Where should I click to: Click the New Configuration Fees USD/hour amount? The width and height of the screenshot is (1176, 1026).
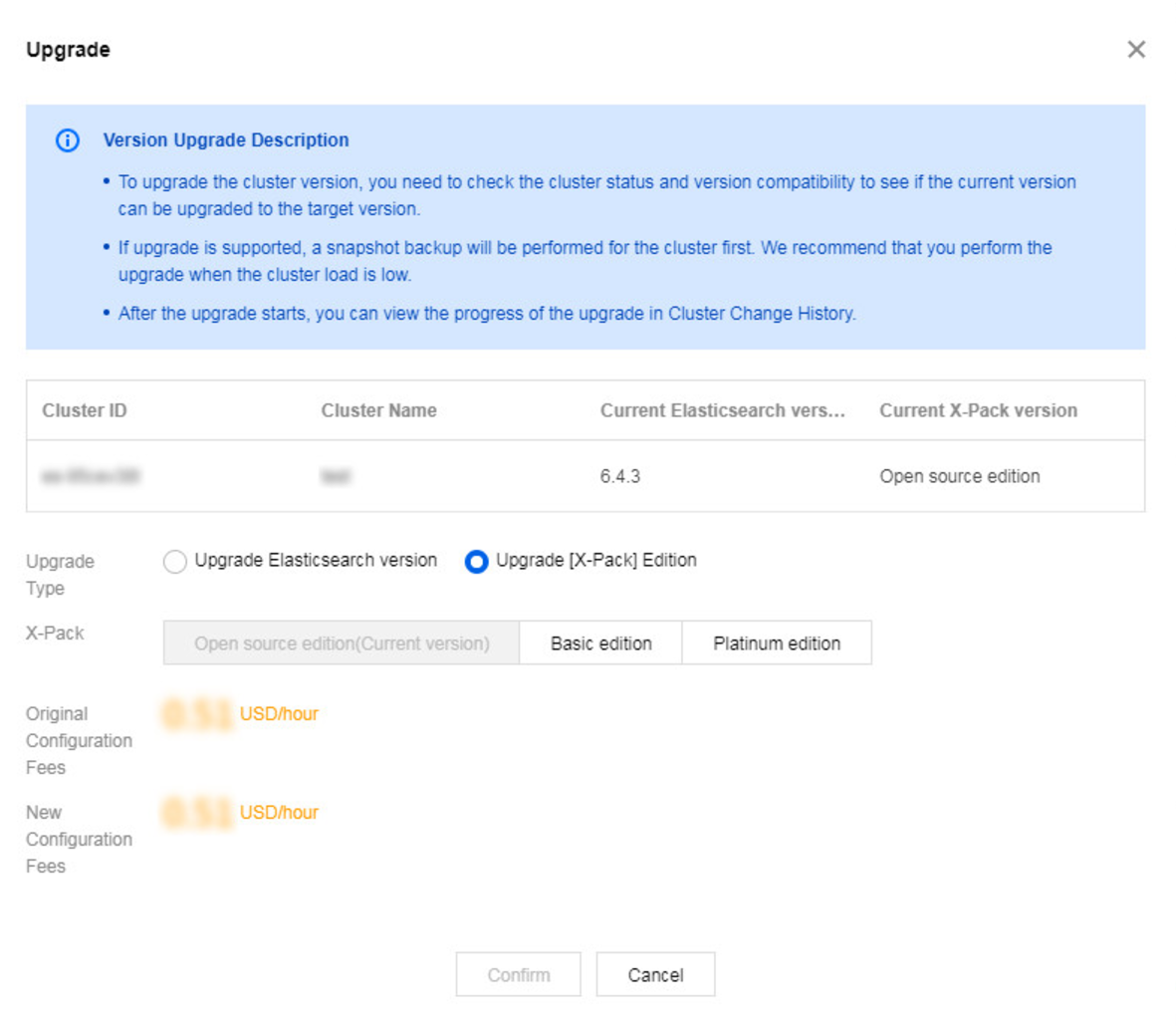click(x=241, y=813)
